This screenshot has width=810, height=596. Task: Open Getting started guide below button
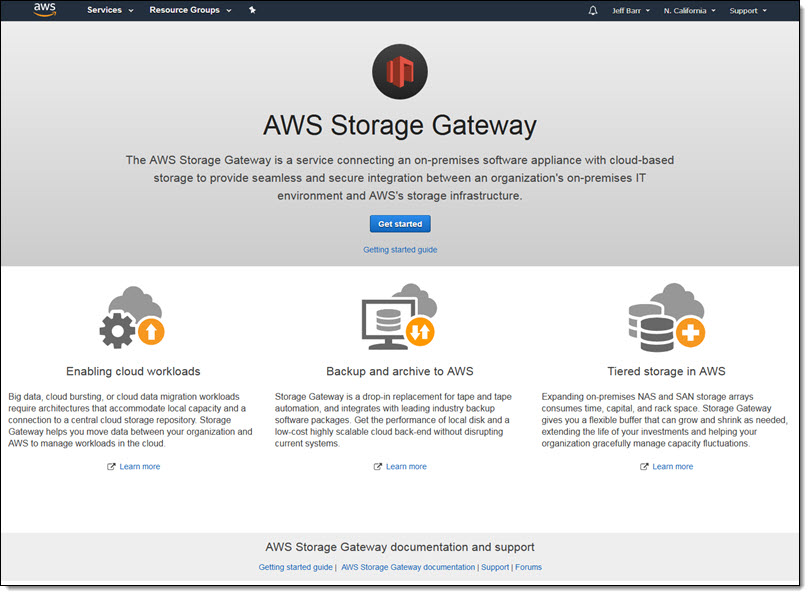400,249
